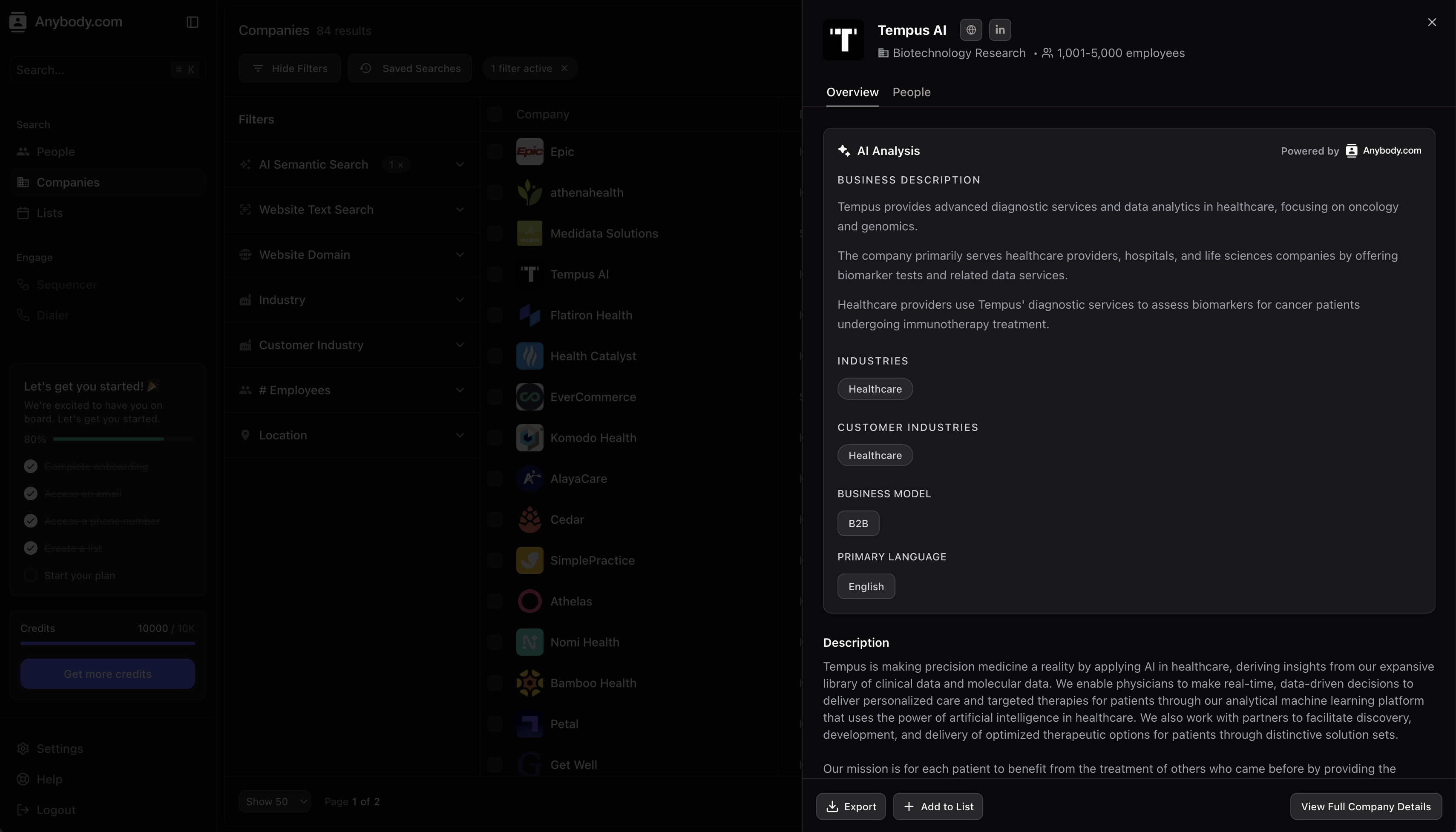Screen dimensions: 1456x832
Task: Click the Komodo Health logo icon
Action: click(529, 438)
